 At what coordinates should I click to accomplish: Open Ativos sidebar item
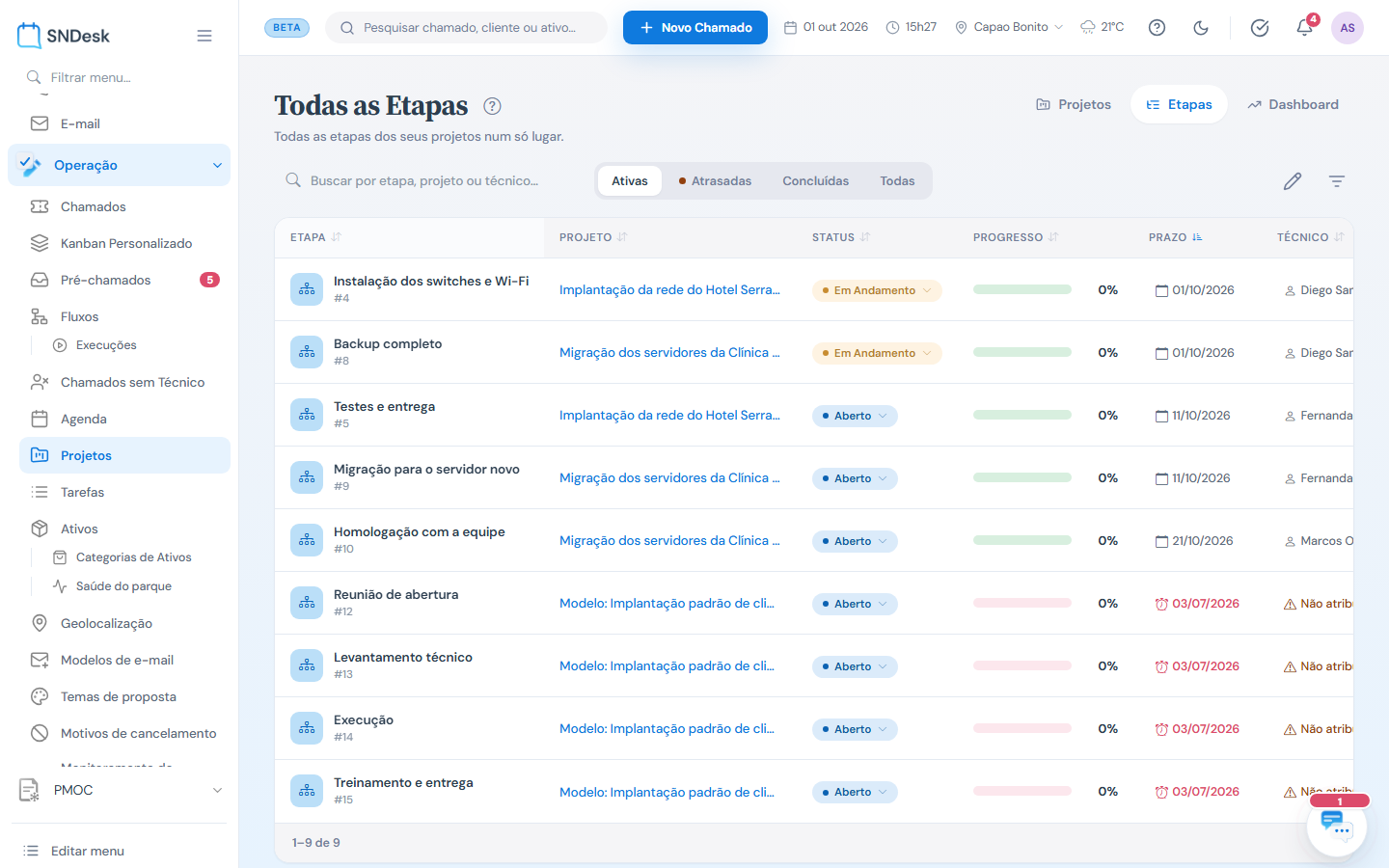[124, 529]
